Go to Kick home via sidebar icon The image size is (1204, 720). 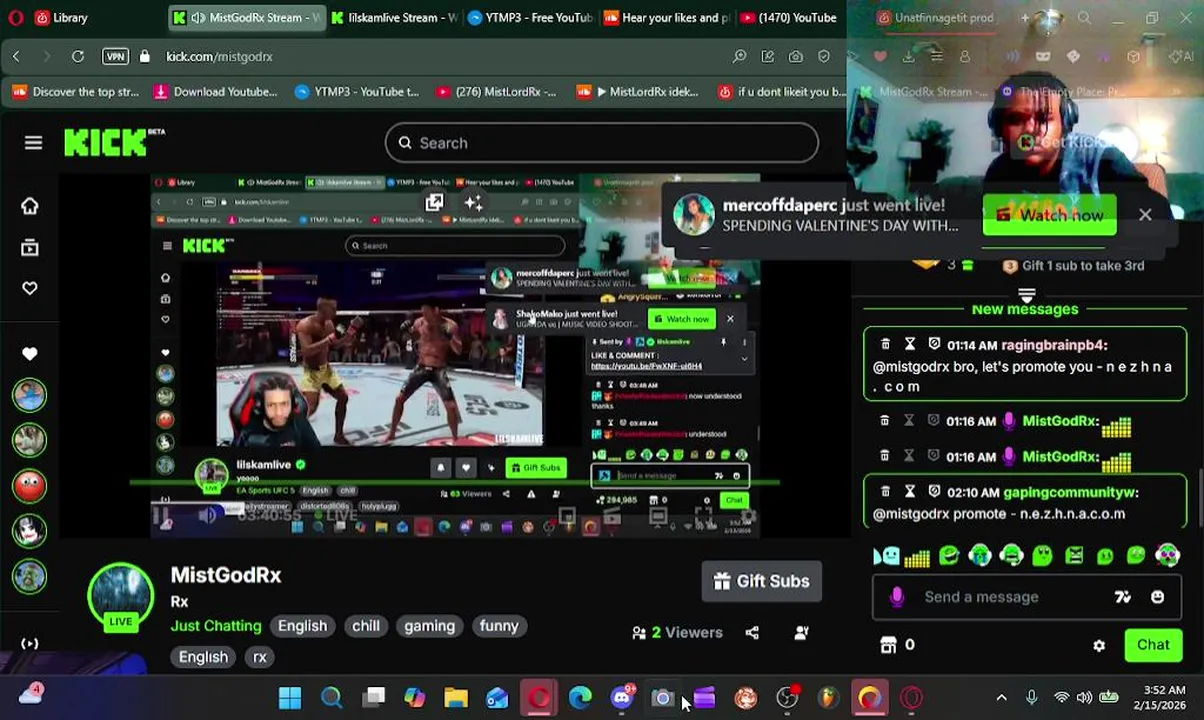coord(29,206)
